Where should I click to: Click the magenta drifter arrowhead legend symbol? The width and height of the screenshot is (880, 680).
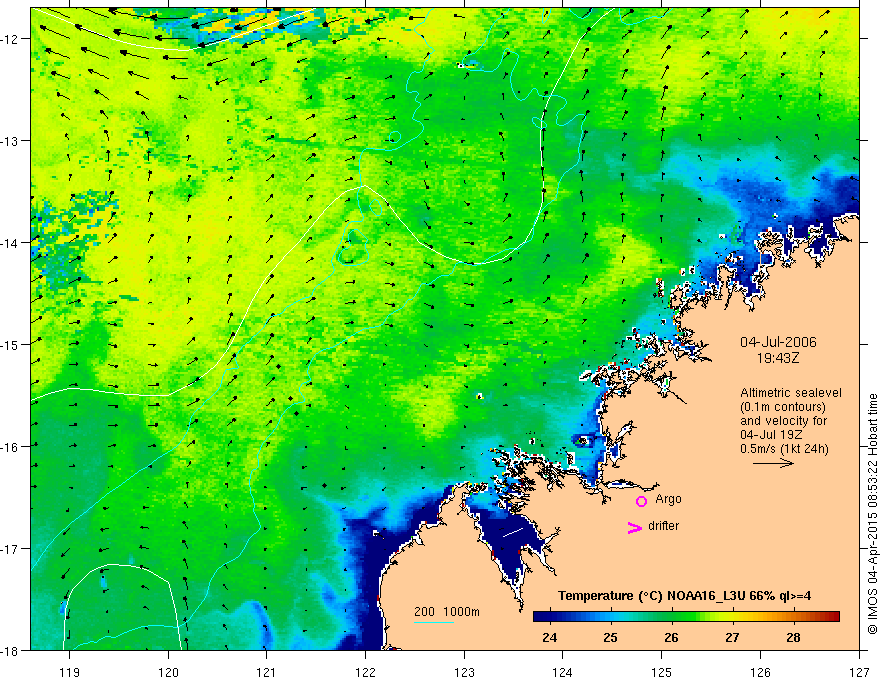coord(635,528)
